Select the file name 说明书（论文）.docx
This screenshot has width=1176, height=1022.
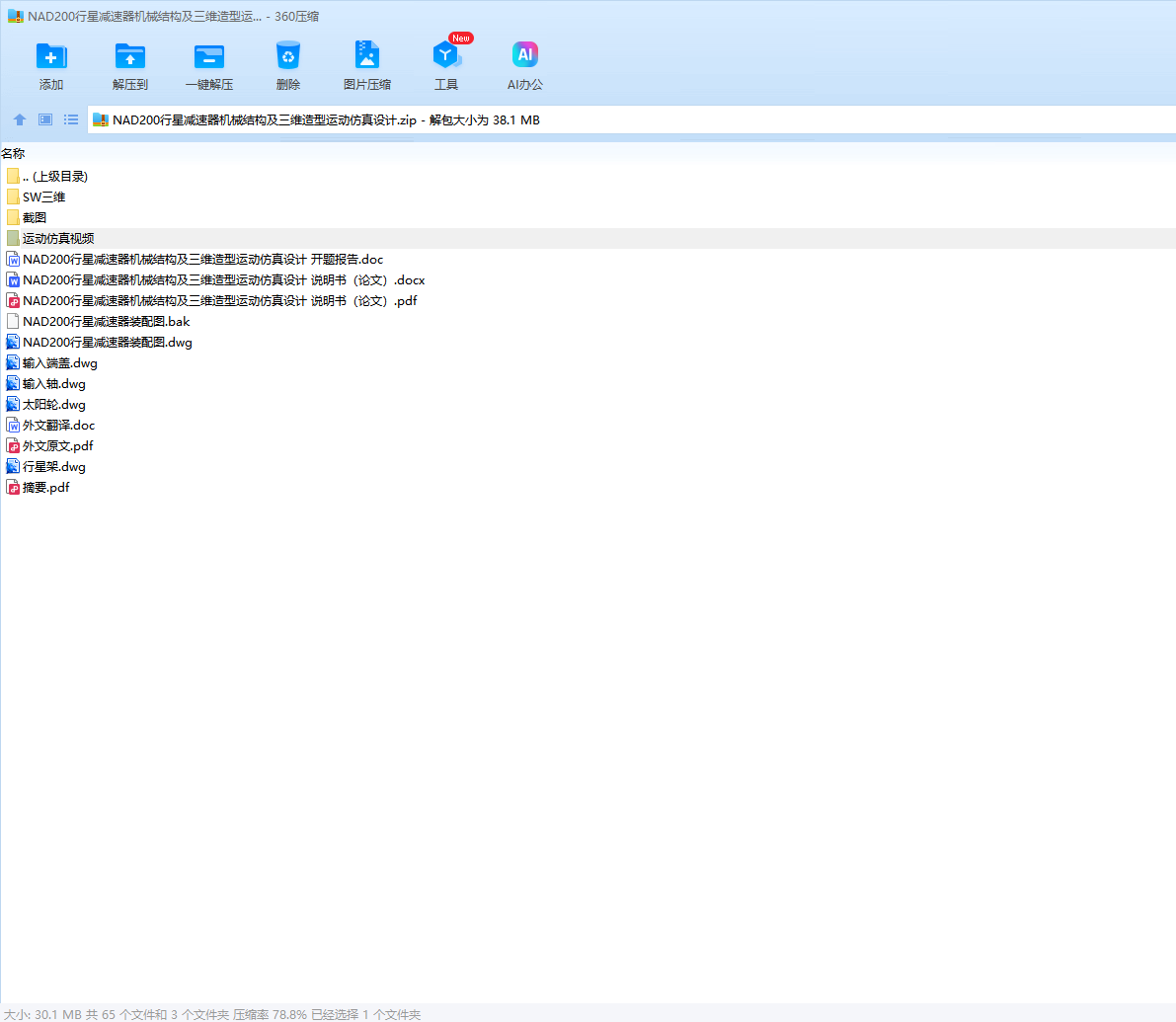(223, 279)
